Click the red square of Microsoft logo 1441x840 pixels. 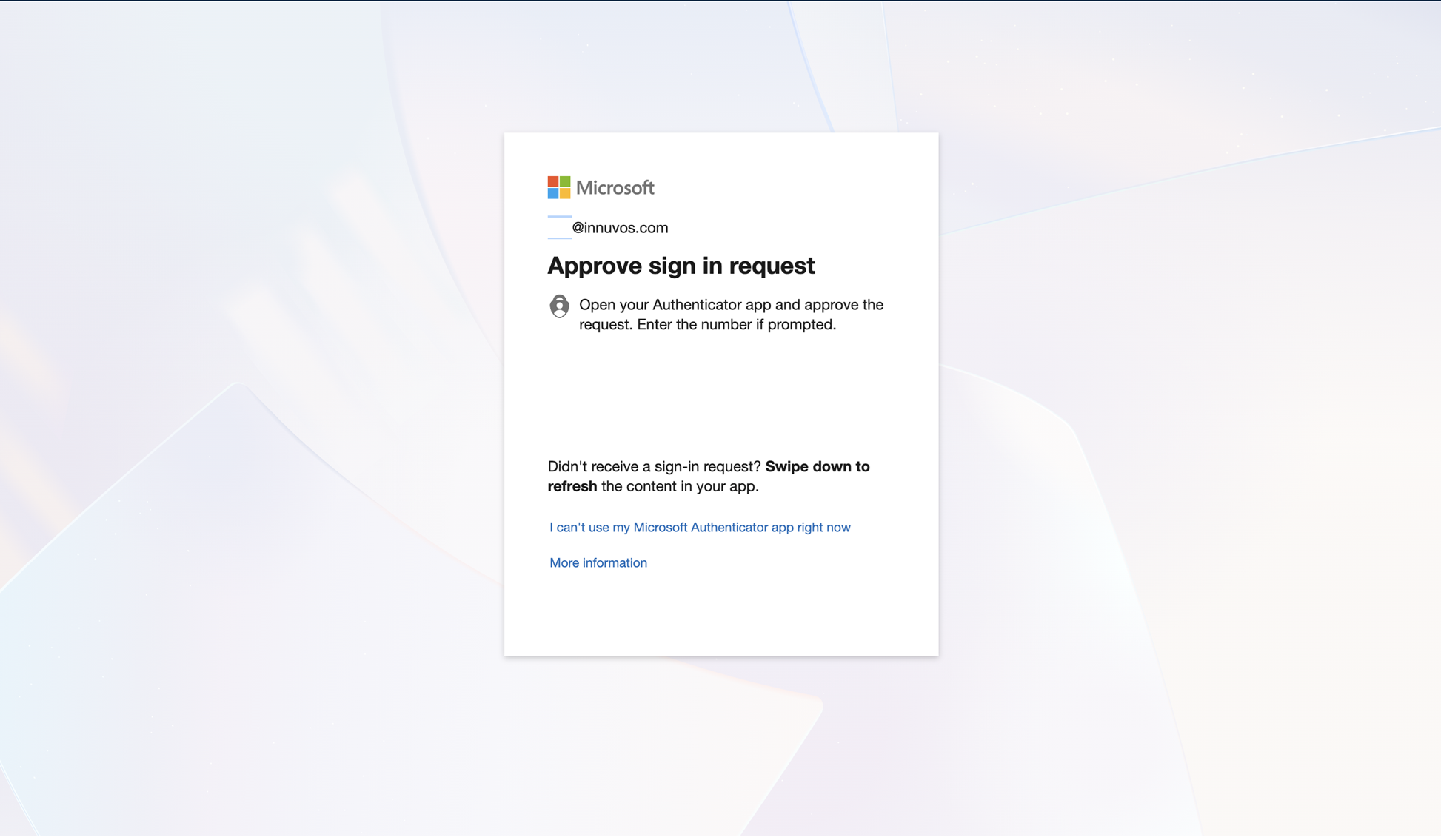click(553, 181)
